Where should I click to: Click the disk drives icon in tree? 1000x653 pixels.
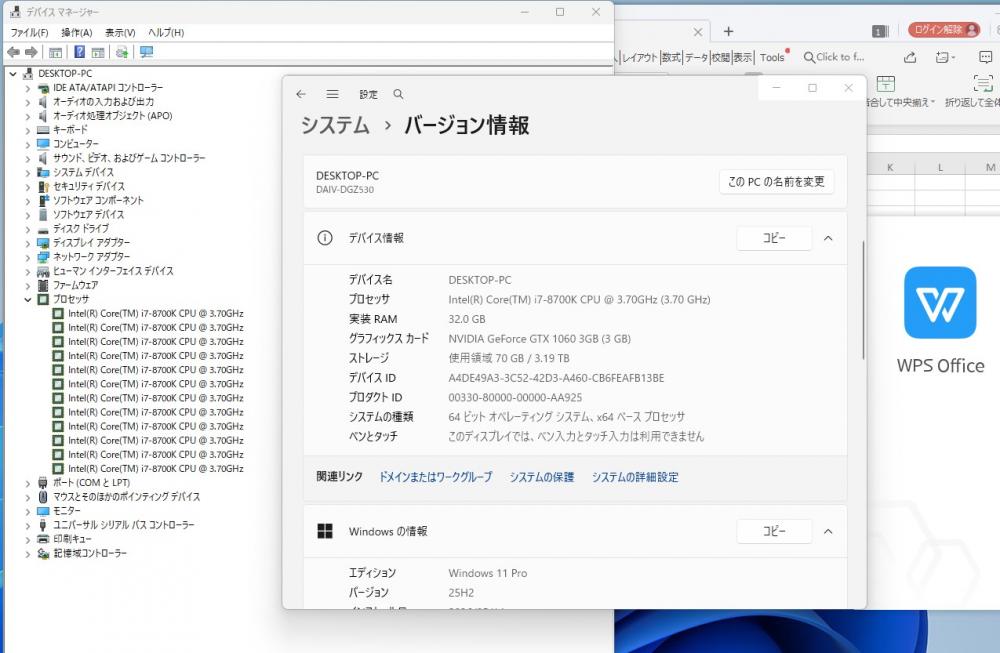pyautogui.click(x=43, y=229)
